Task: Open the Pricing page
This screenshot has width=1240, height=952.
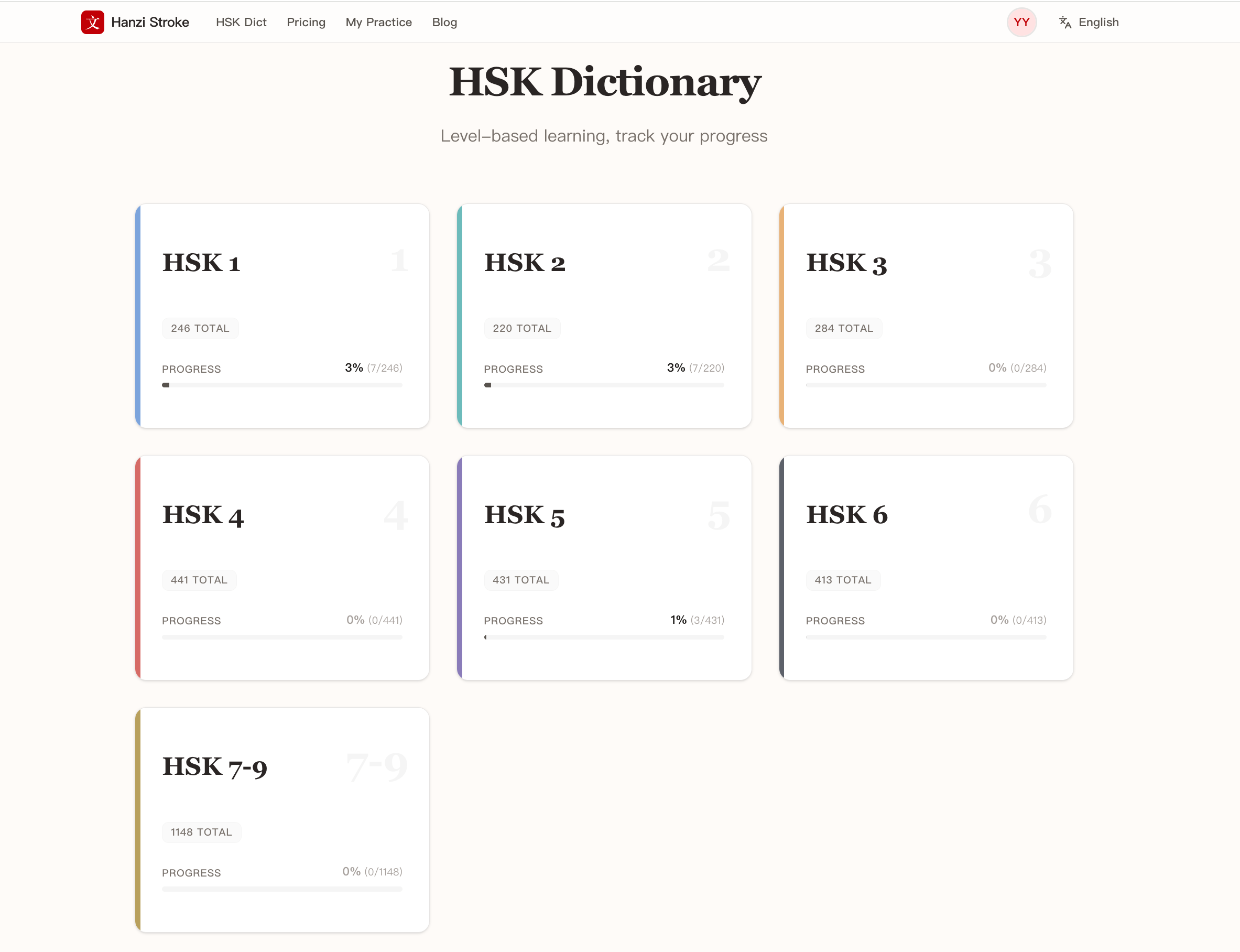Action: coord(306,22)
